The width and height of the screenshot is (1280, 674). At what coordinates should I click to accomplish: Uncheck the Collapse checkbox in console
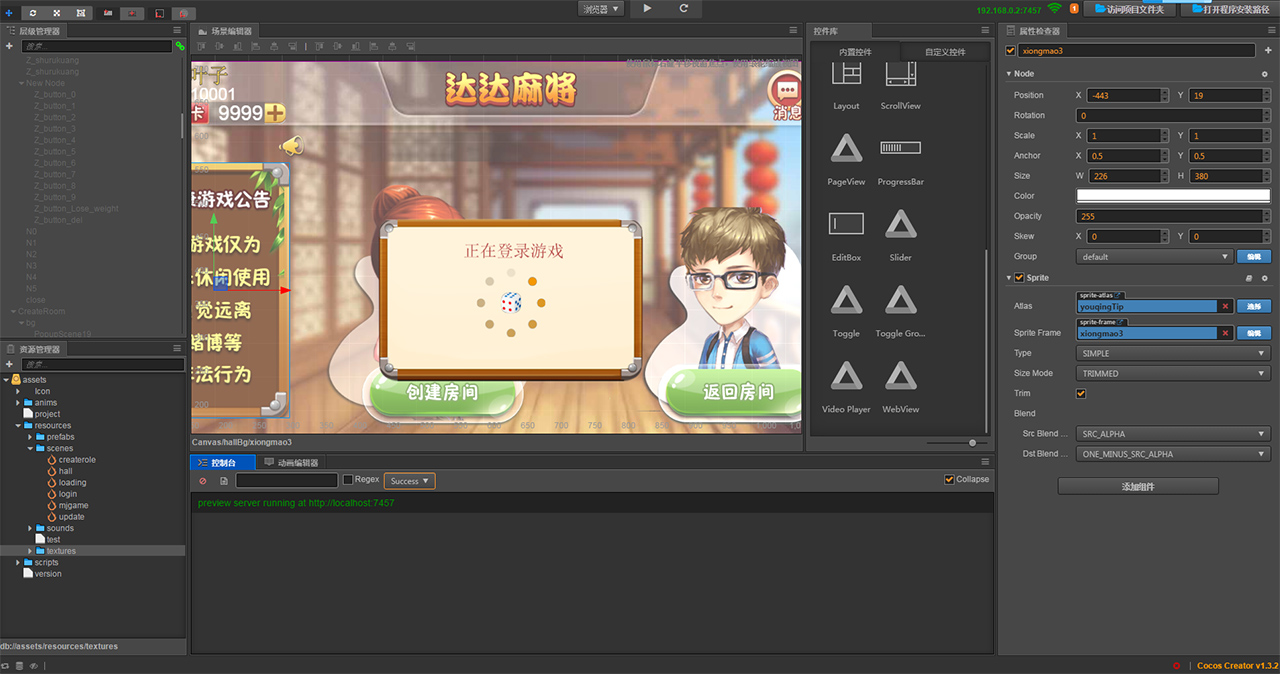pos(949,479)
